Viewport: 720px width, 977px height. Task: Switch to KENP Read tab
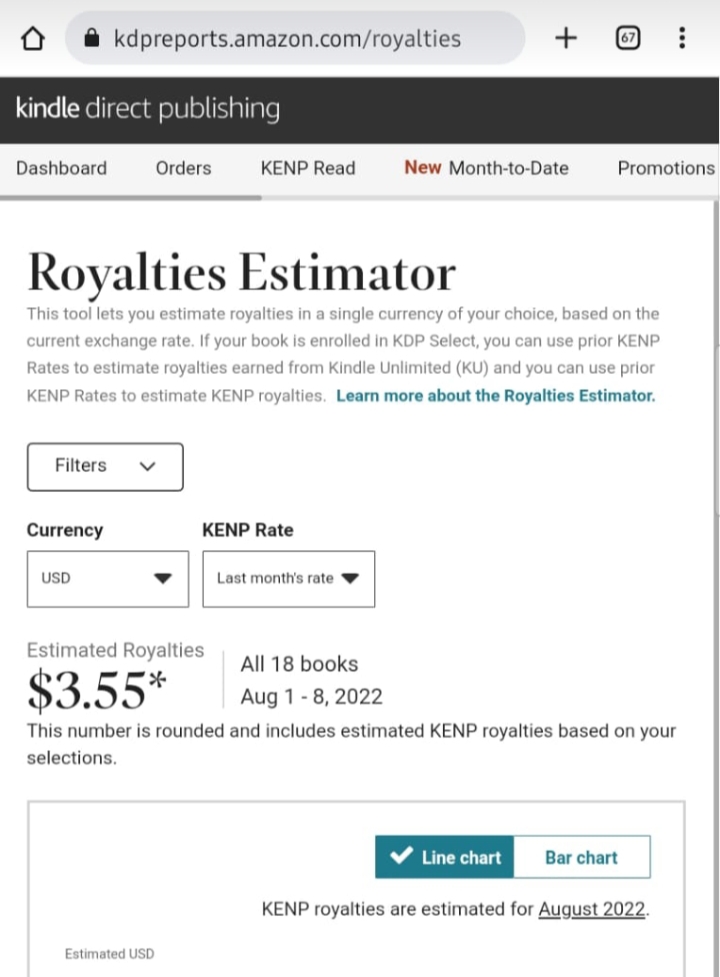[x=308, y=168]
